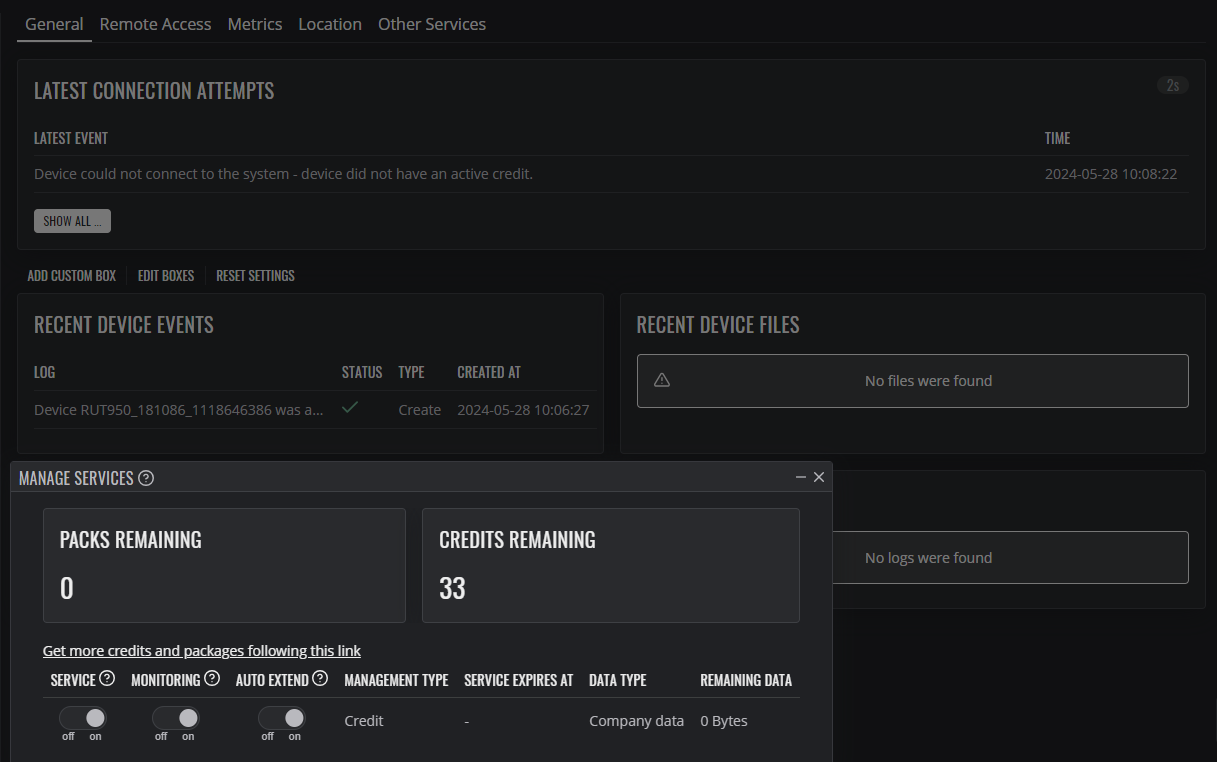
Task: Click help icon next to Manage Services
Action: click(x=146, y=478)
